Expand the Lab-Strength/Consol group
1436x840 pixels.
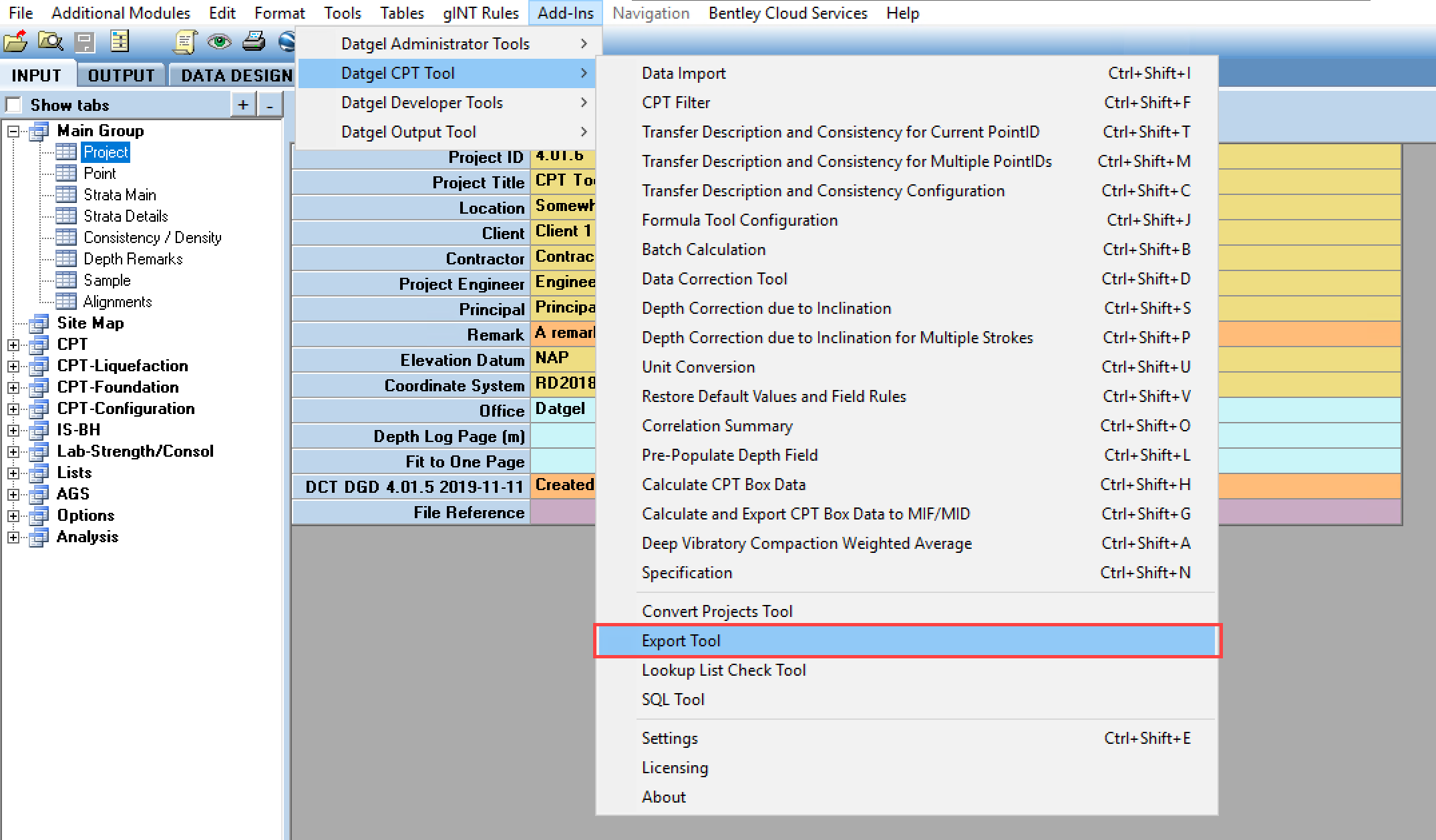coord(13,451)
